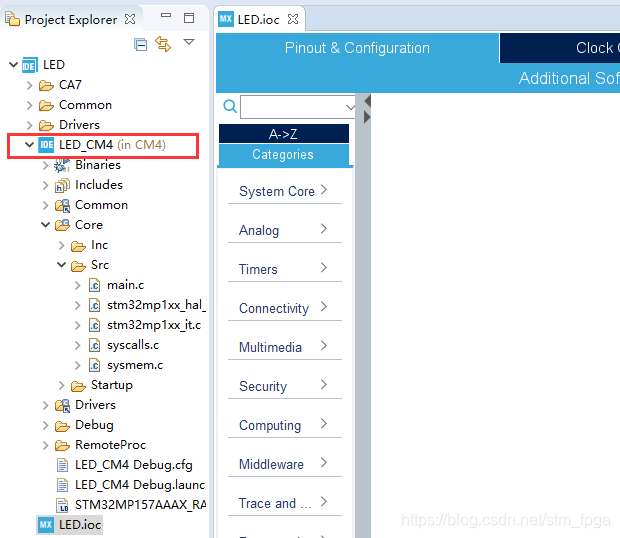Select the stm32mp1xx_hal_ source file
The image size is (620, 538).
tap(156, 305)
